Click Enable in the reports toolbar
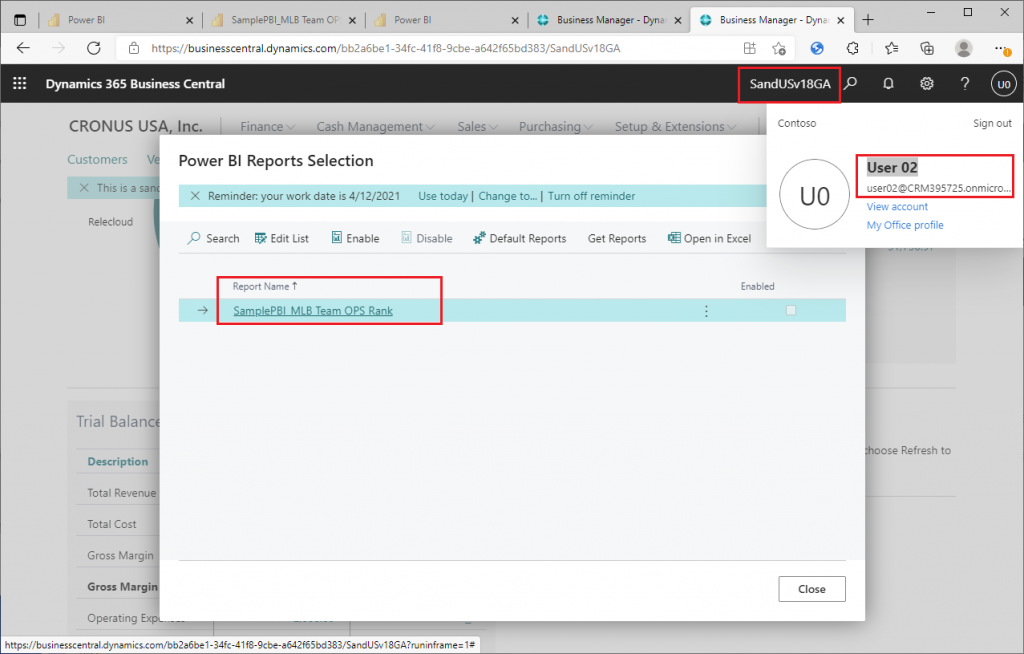This screenshot has width=1024, height=654. [355, 238]
